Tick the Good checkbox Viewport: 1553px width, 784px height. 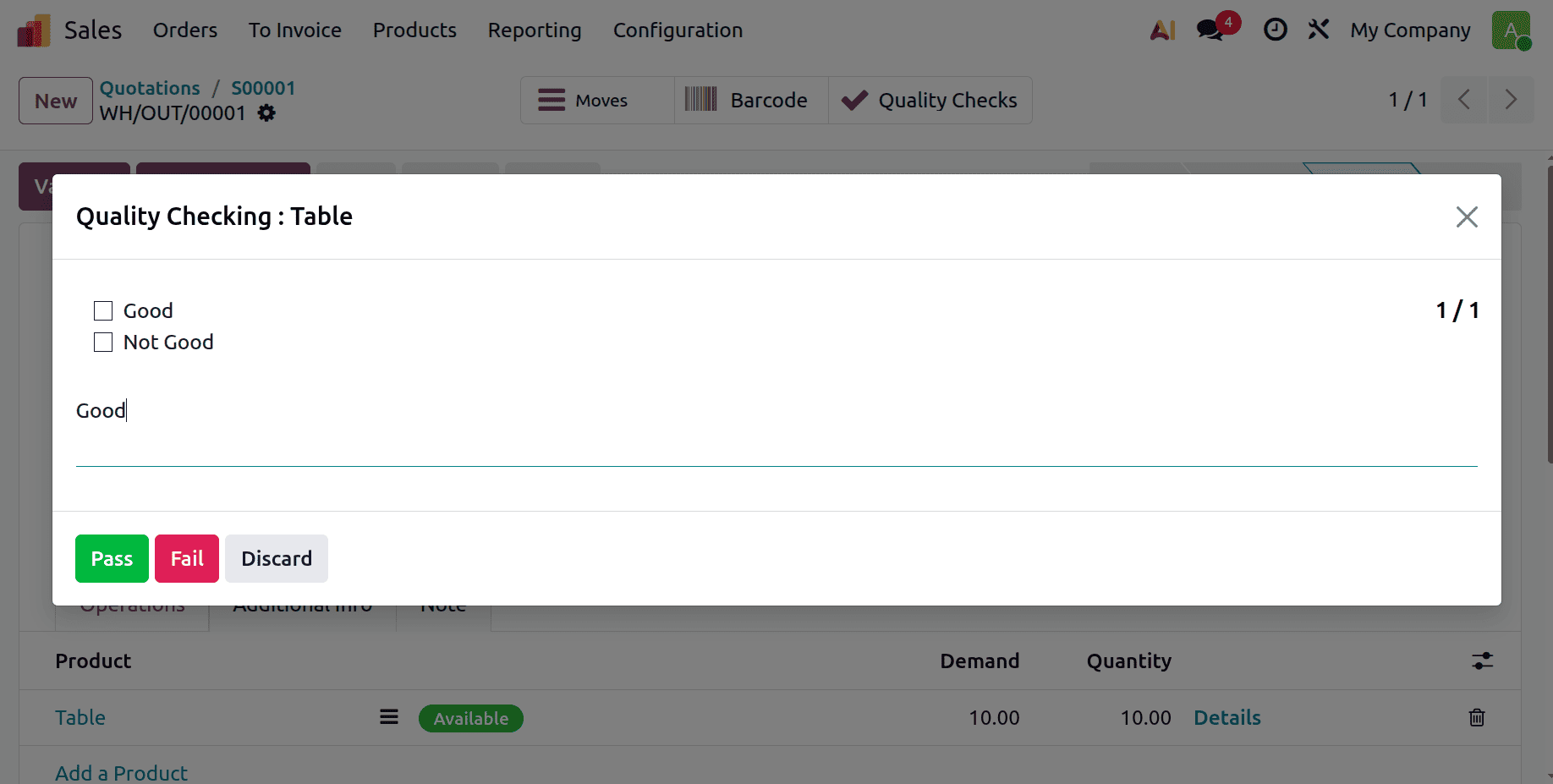103,311
